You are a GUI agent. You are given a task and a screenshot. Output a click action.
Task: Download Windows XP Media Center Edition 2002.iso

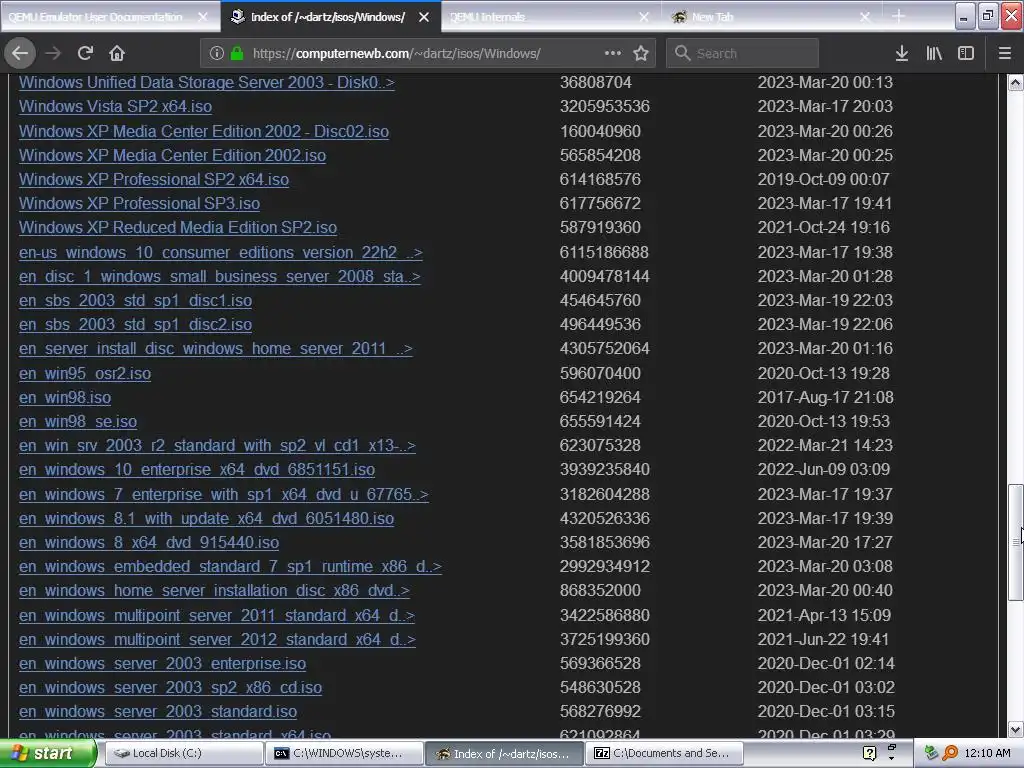[x=172, y=155]
